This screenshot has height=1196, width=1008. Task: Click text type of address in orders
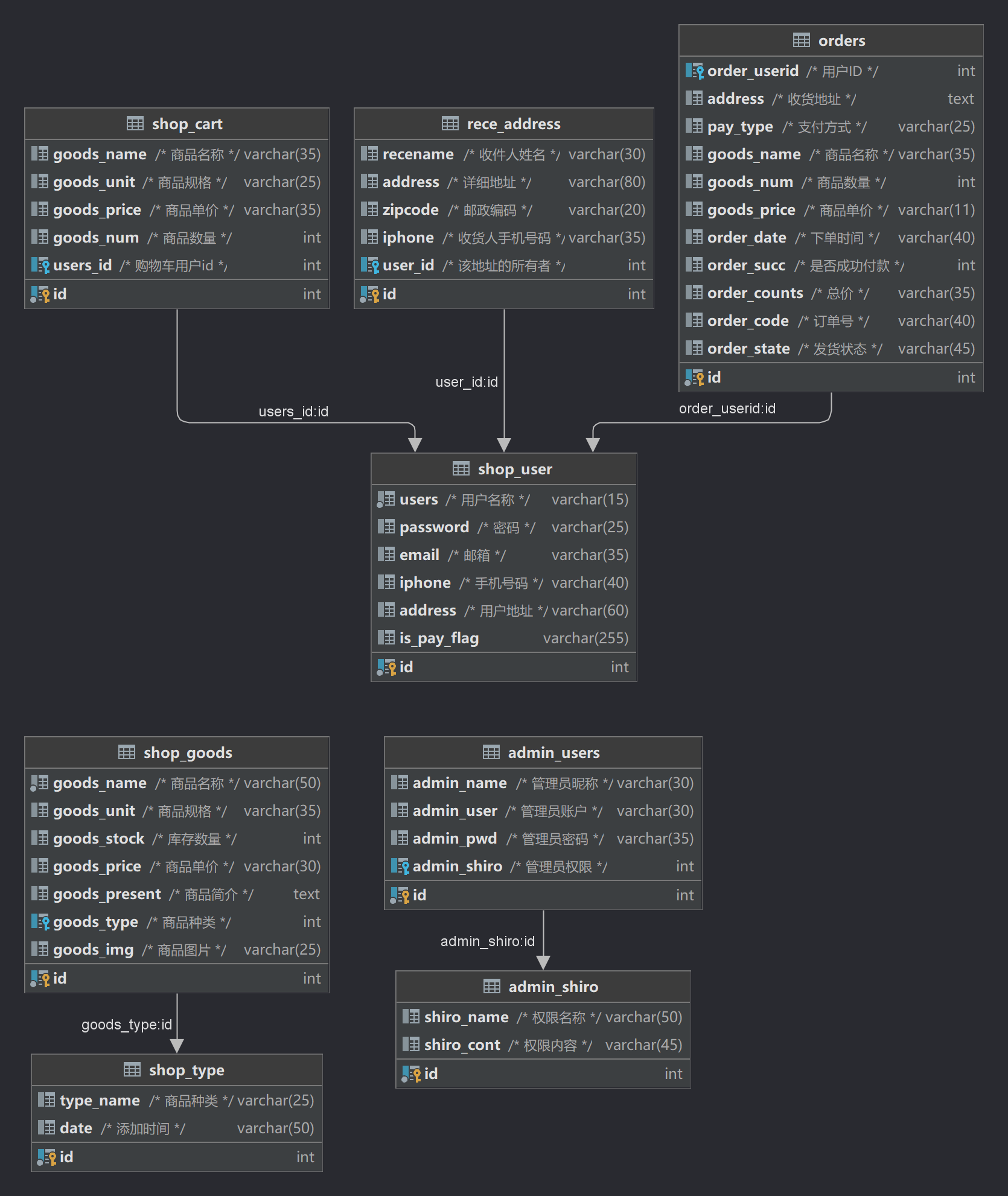click(961, 99)
